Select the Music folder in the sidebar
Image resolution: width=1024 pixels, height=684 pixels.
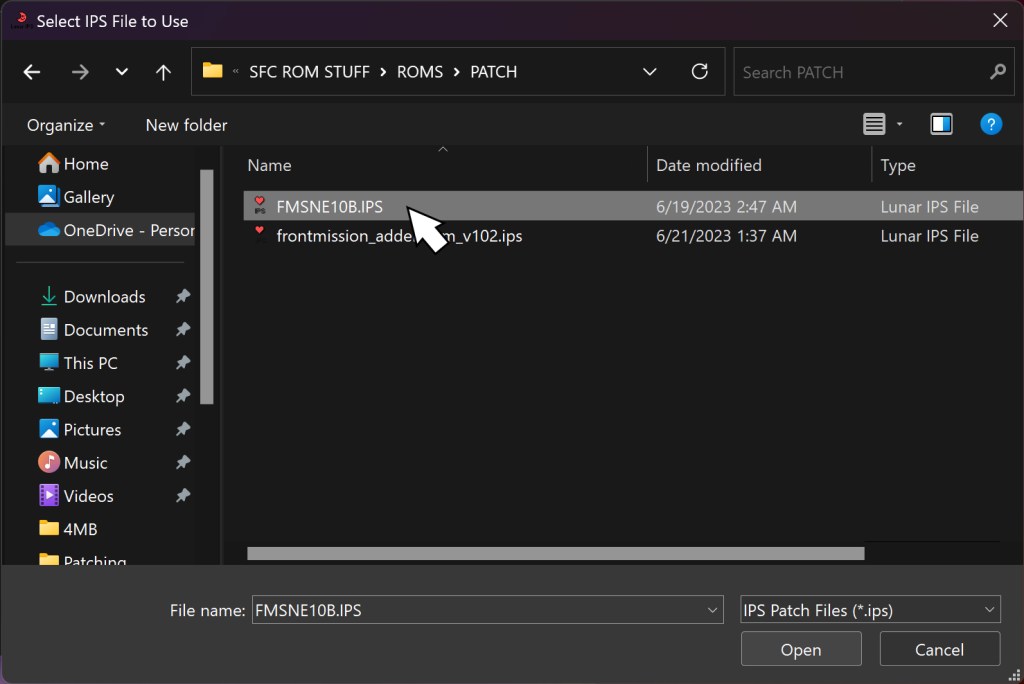point(85,463)
